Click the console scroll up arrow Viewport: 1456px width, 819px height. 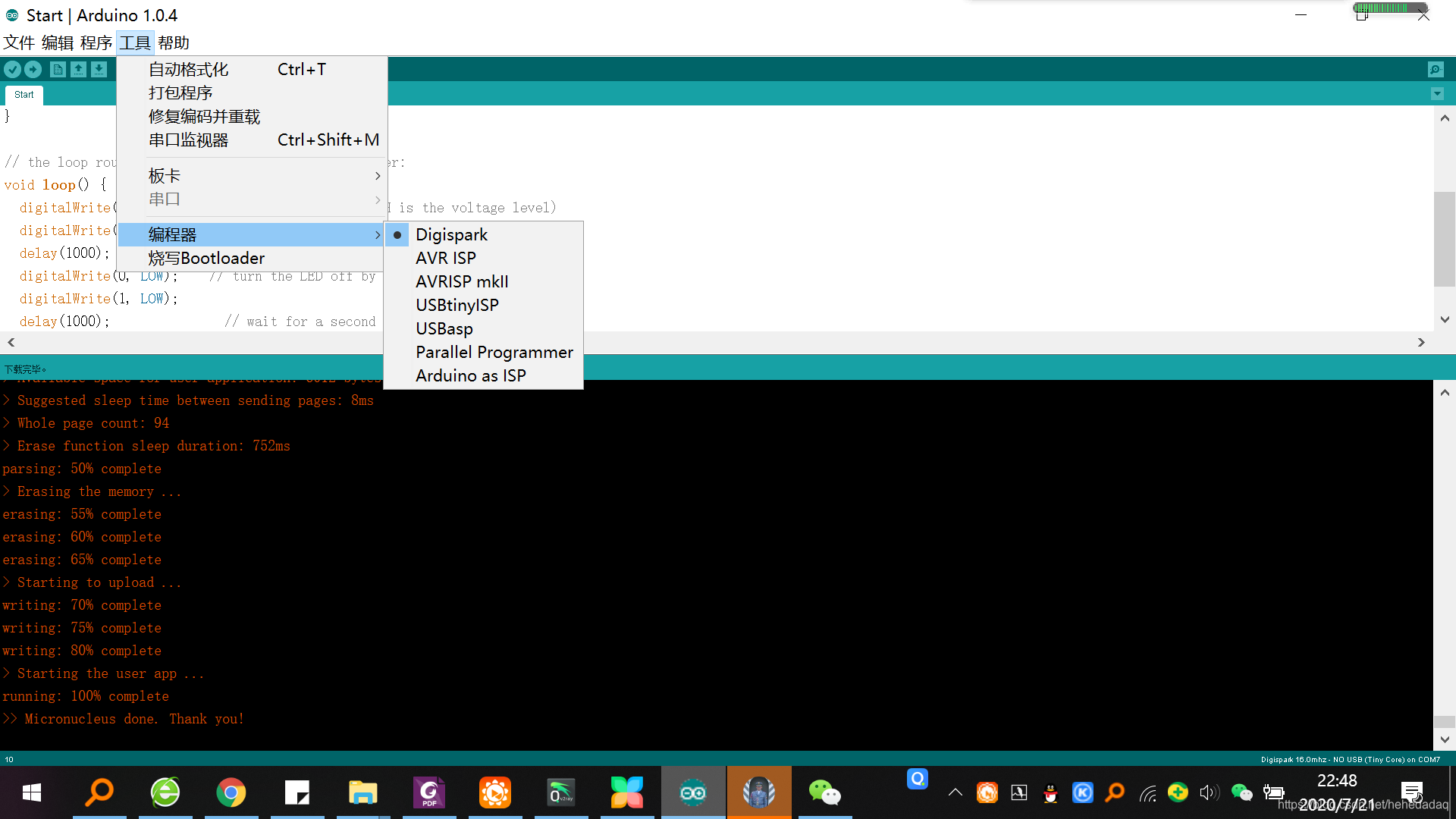click(1445, 392)
